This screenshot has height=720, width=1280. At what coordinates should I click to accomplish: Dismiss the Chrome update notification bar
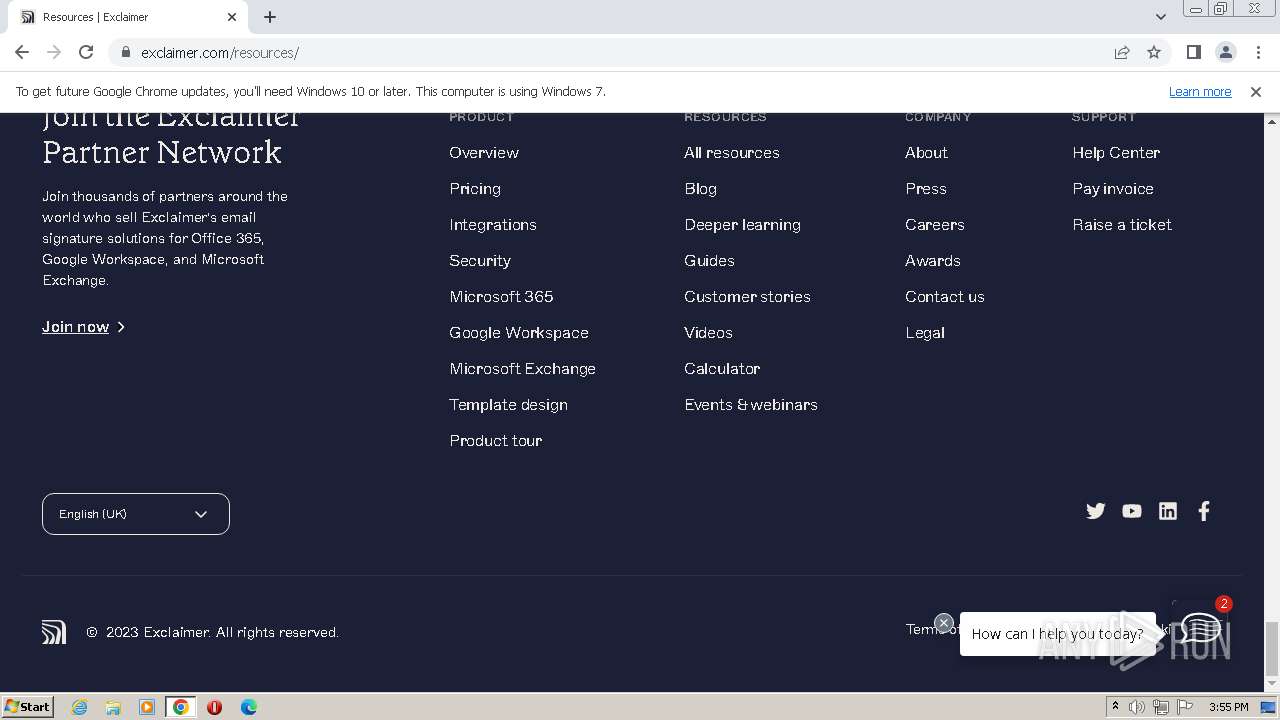point(1256,91)
